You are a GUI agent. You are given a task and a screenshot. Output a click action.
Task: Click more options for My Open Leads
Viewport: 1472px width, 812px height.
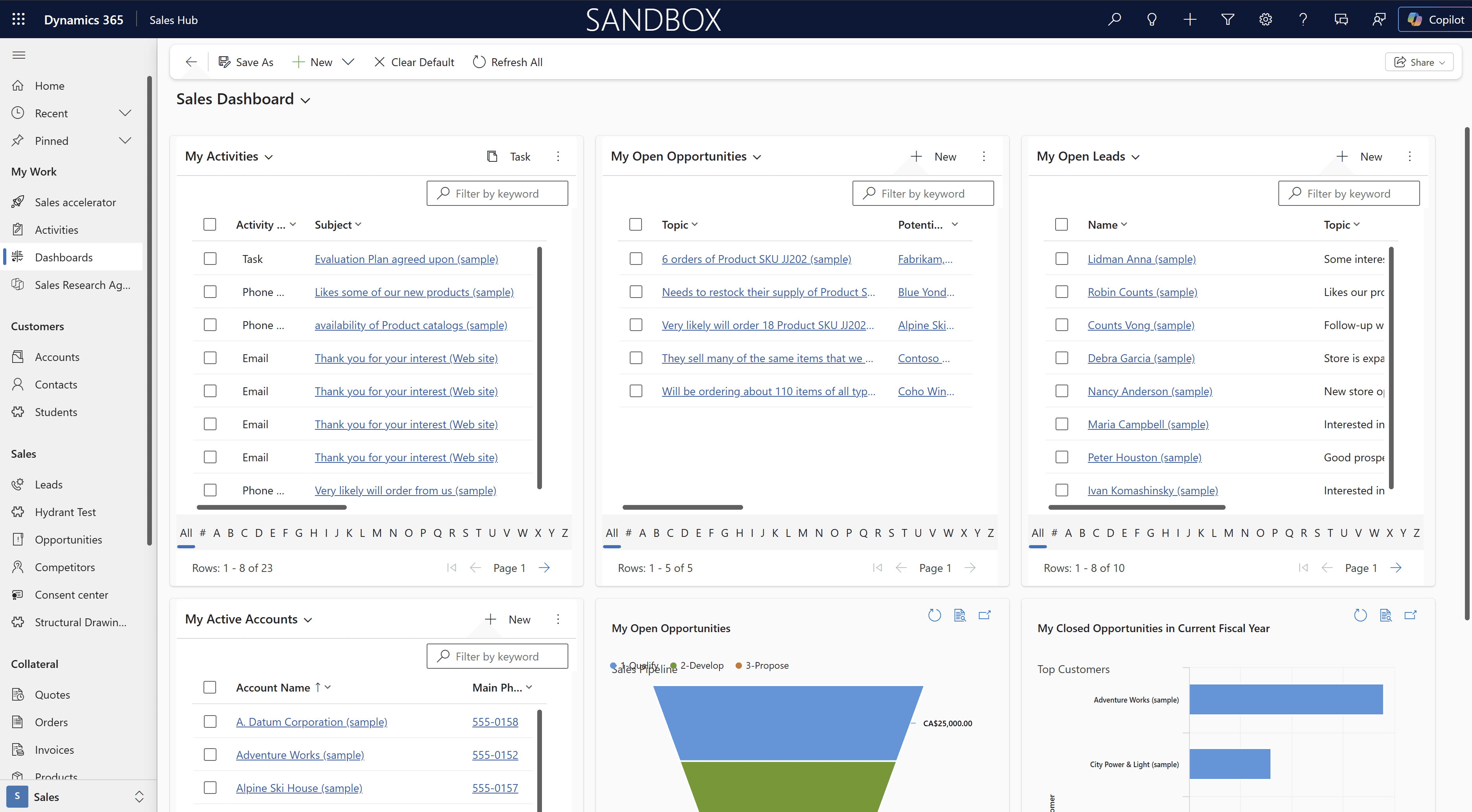pyautogui.click(x=1410, y=157)
